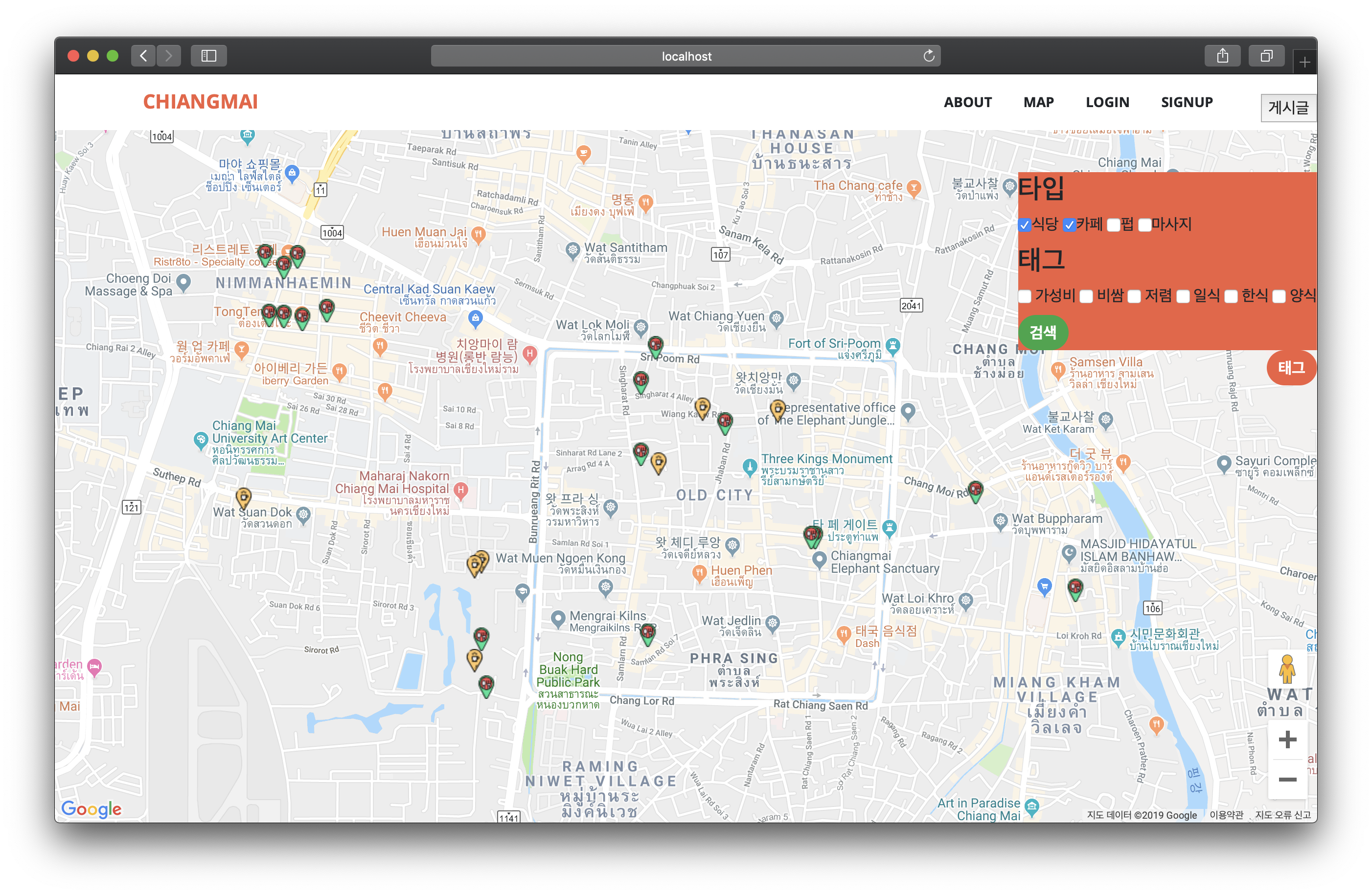Uncheck the 카페 type checkbox
This screenshot has height=895, width=1372.
click(x=1069, y=225)
